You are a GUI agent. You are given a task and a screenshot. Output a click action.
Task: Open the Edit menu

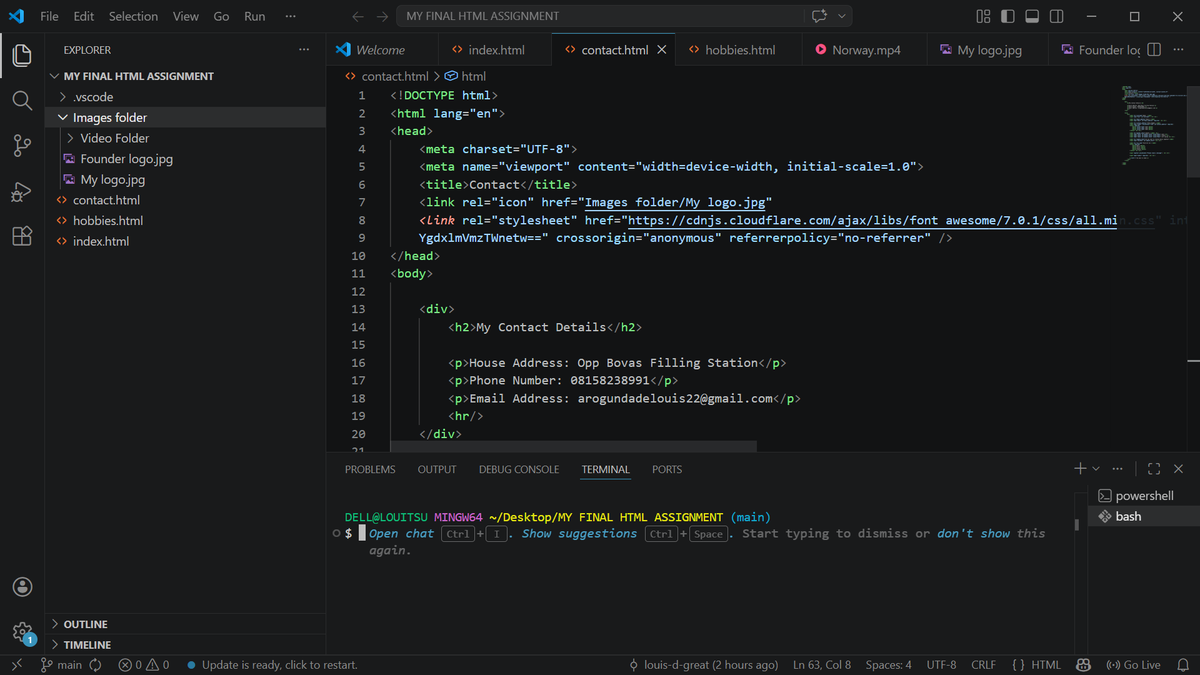[84, 16]
